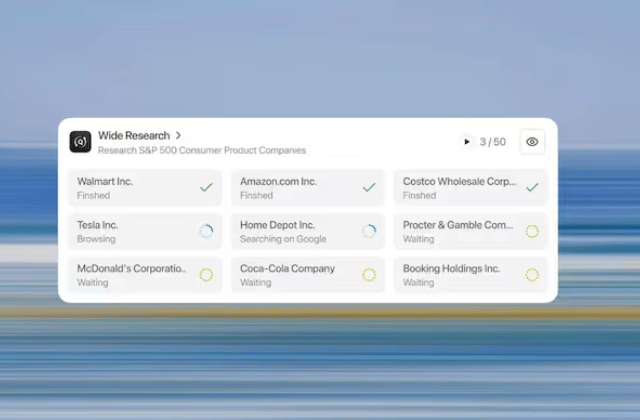Open the Procter & Gamble card

470,231
